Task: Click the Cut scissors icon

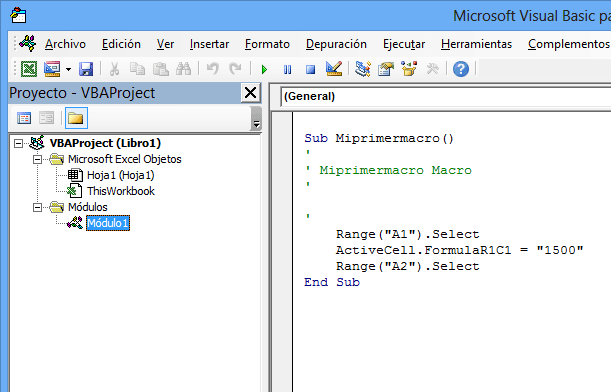Action: click(x=114, y=69)
